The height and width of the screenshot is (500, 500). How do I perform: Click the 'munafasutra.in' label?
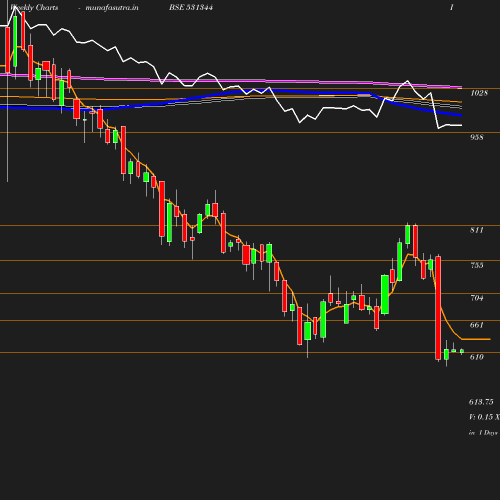112,7
